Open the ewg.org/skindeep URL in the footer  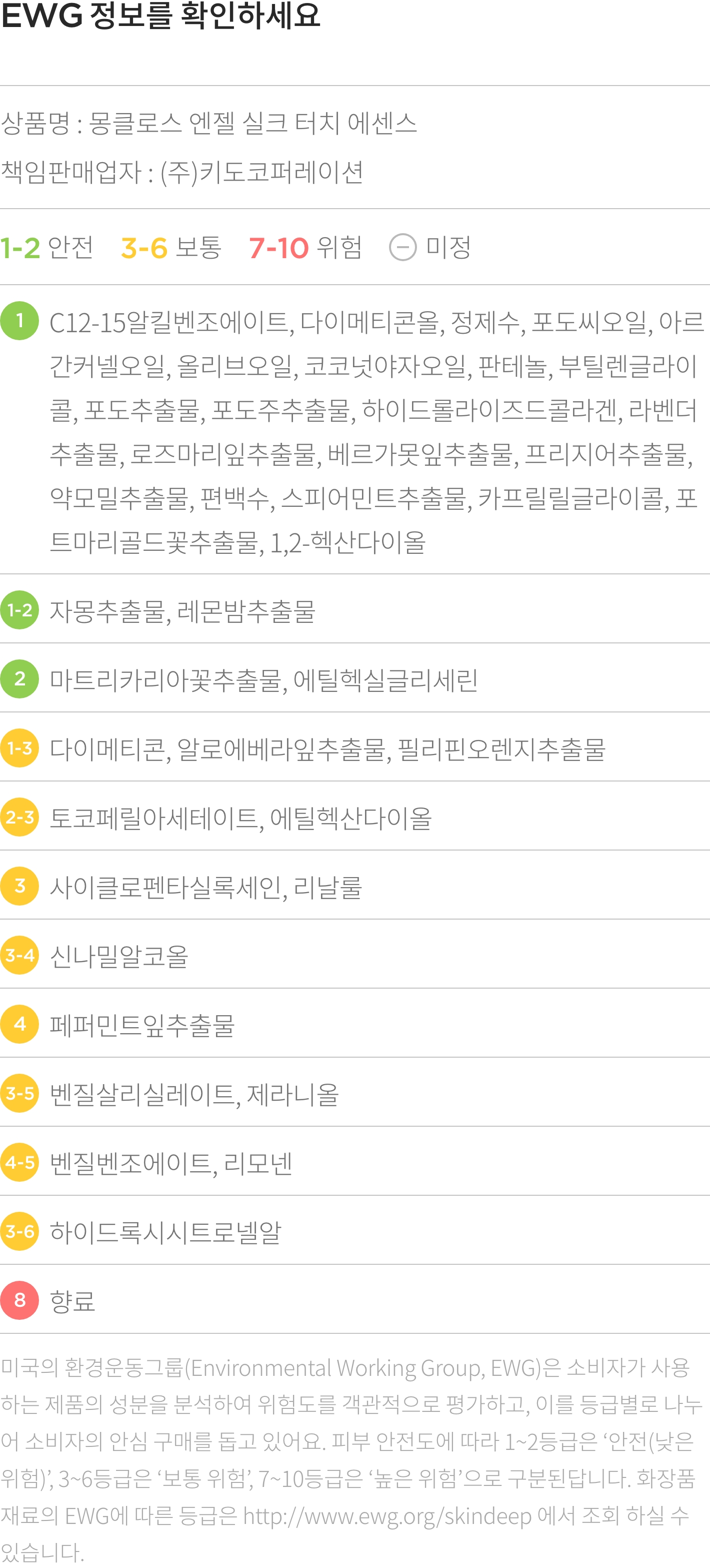387,1515
